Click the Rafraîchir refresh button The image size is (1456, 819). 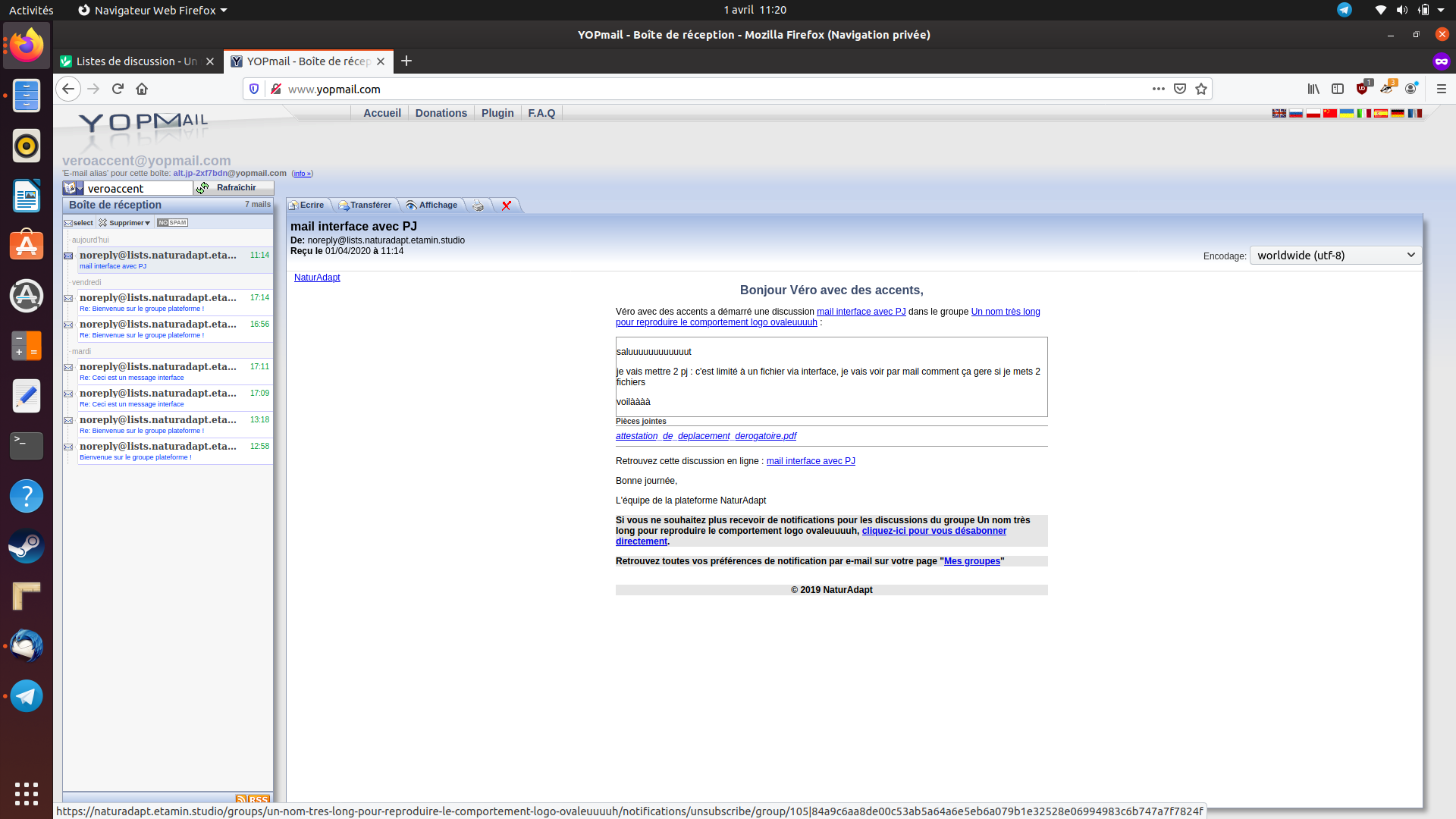click(x=234, y=187)
